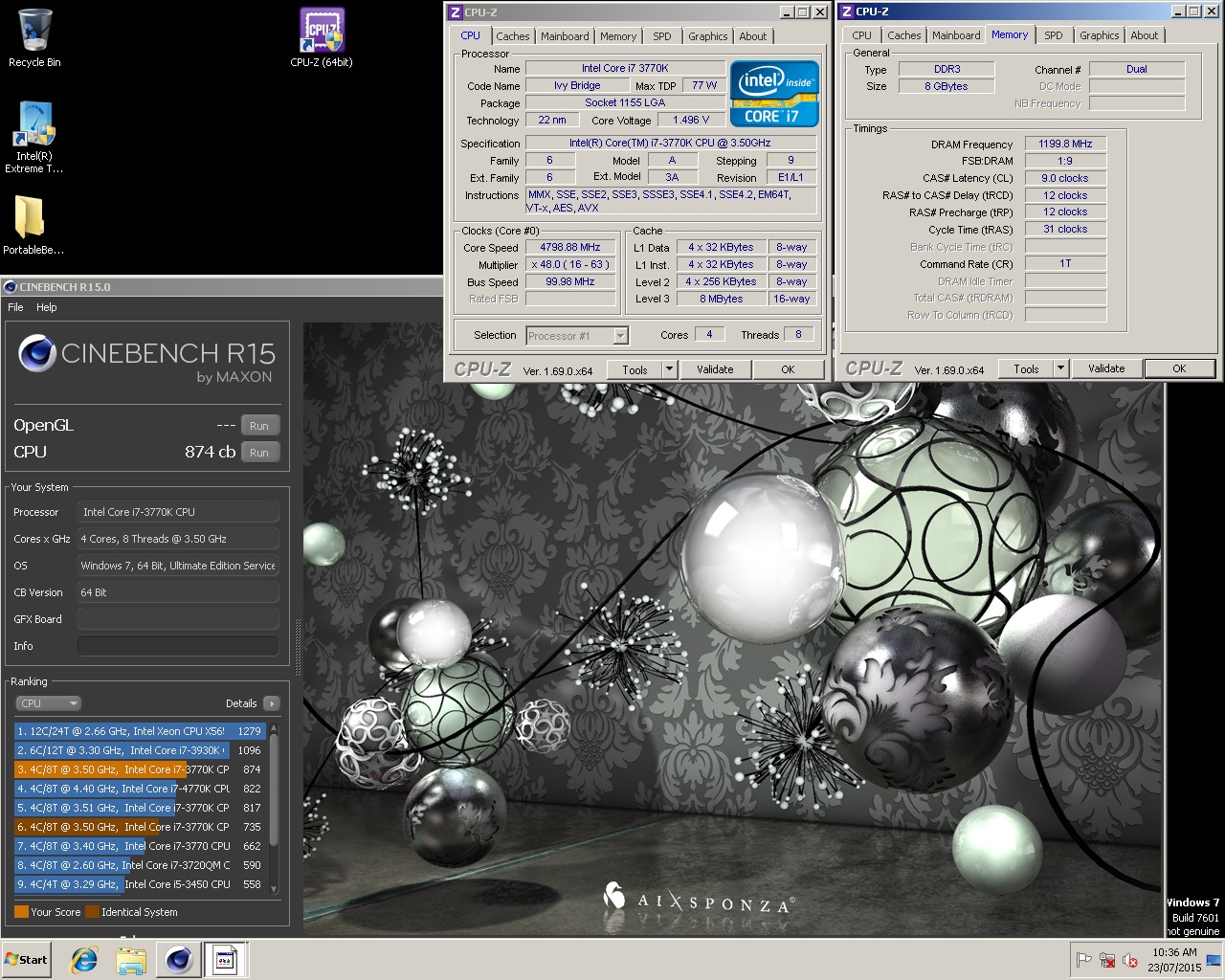The width and height of the screenshot is (1225, 980).
Task: Click the system clock showing 10:36 AM
Action: tap(1174, 960)
